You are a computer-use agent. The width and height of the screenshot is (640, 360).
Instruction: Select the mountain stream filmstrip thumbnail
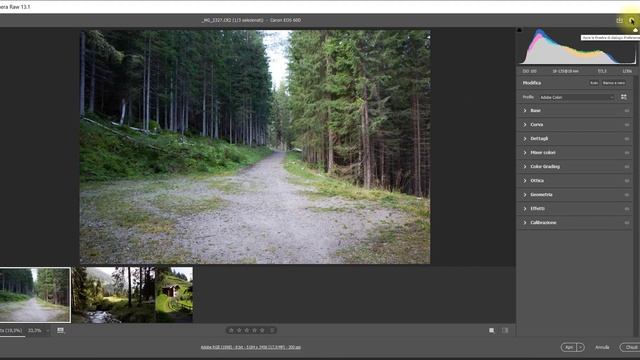[x=113, y=295]
